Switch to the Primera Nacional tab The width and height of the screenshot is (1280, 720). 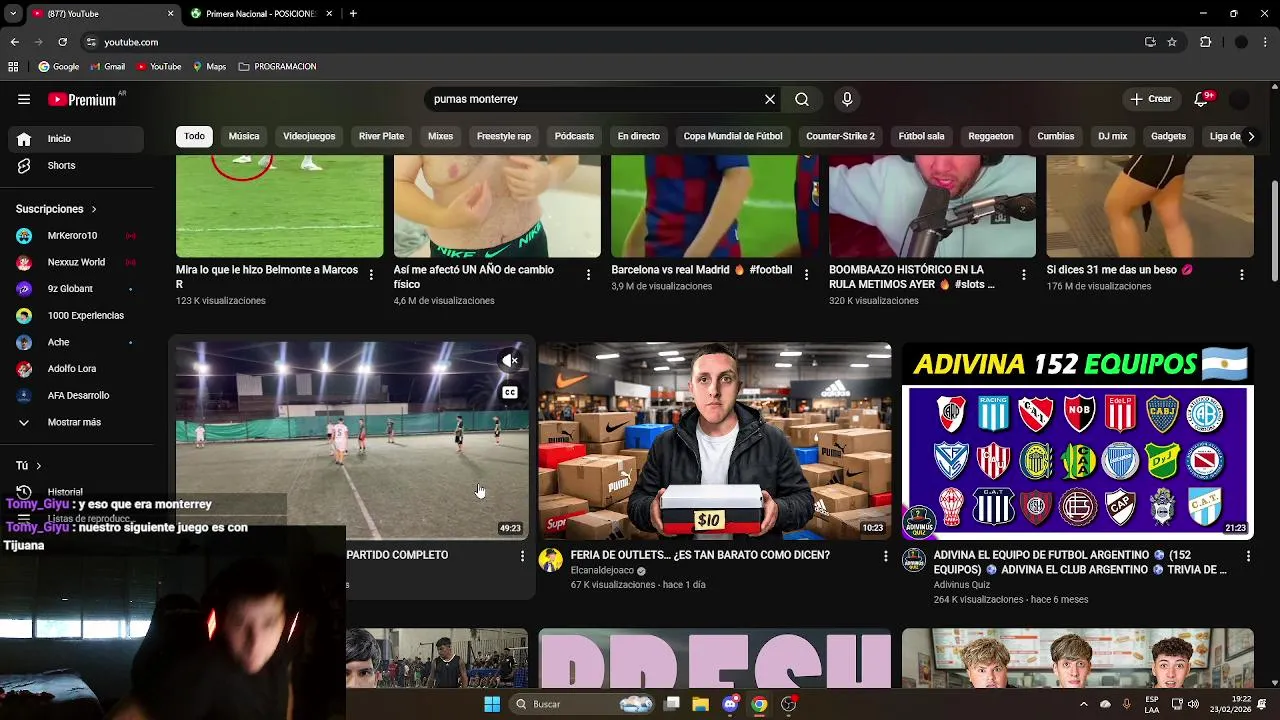click(x=260, y=14)
